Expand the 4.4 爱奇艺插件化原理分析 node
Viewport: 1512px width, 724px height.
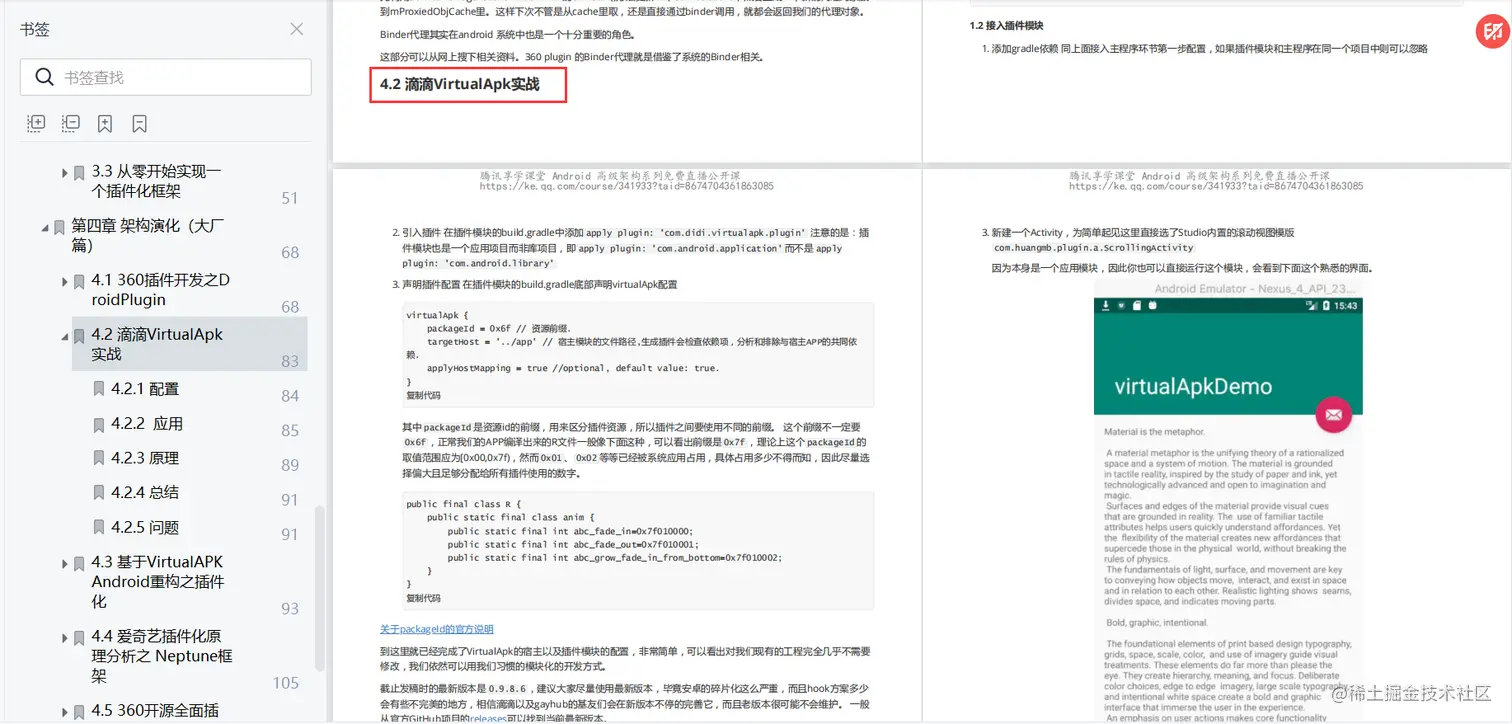[65, 637]
